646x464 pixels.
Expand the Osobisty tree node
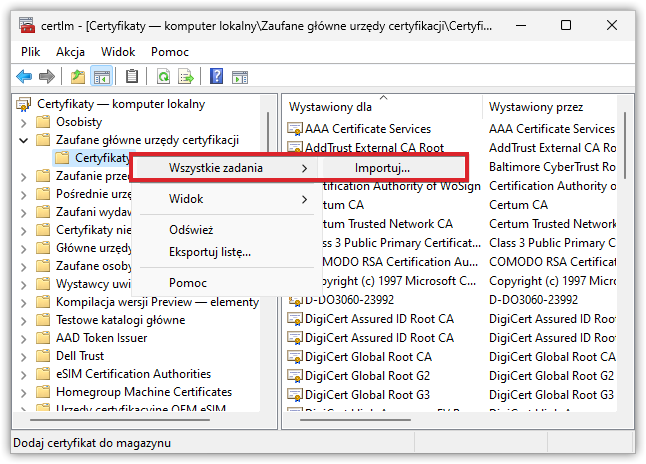coord(23,123)
